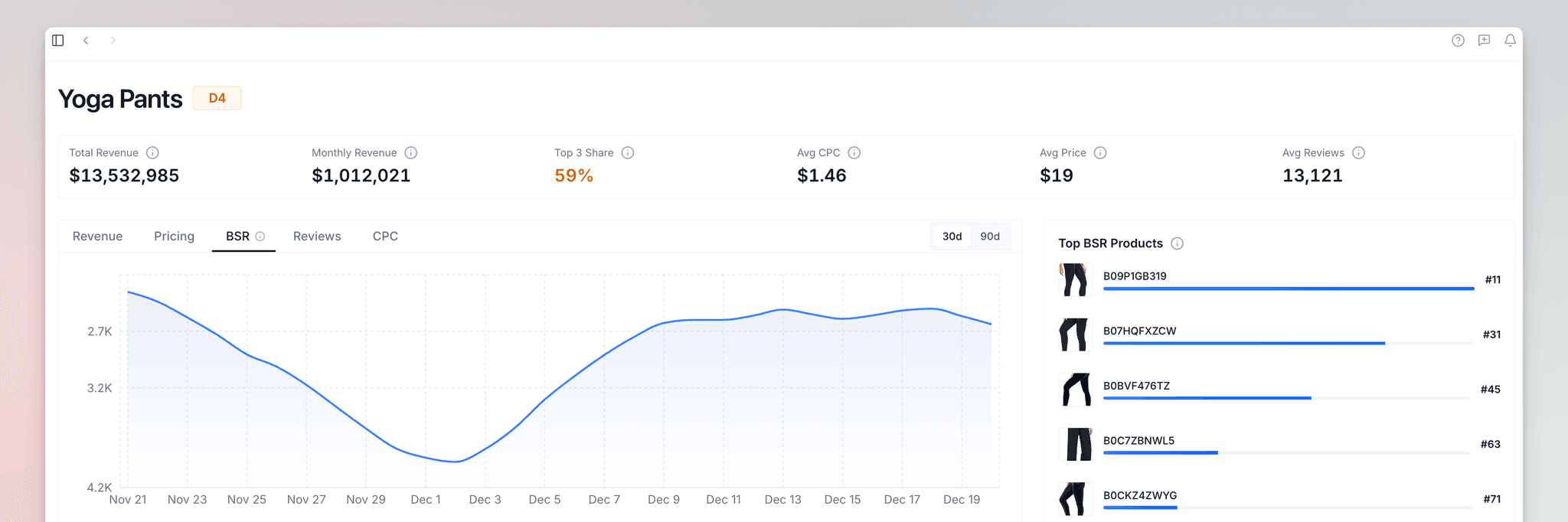Open the notifications bell
The width and height of the screenshot is (1568, 522).
1510,41
